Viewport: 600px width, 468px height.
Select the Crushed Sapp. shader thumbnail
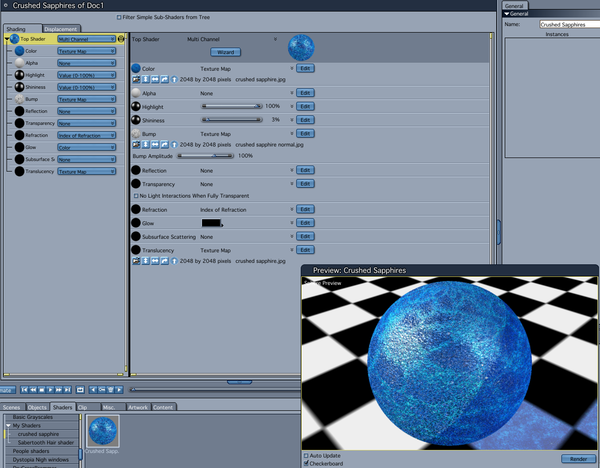(x=103, y=431)
